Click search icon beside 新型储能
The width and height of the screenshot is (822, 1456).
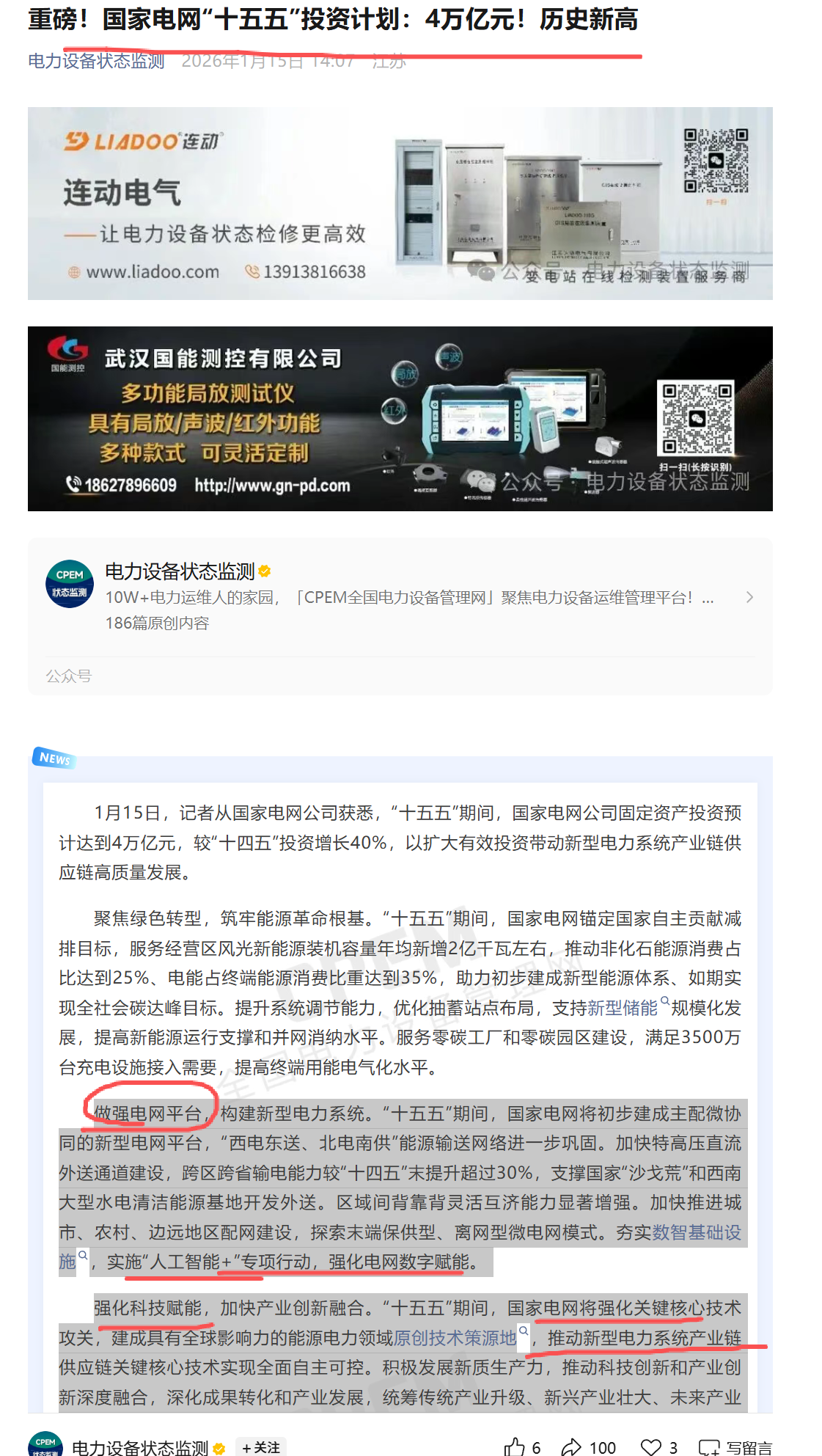665,1001
